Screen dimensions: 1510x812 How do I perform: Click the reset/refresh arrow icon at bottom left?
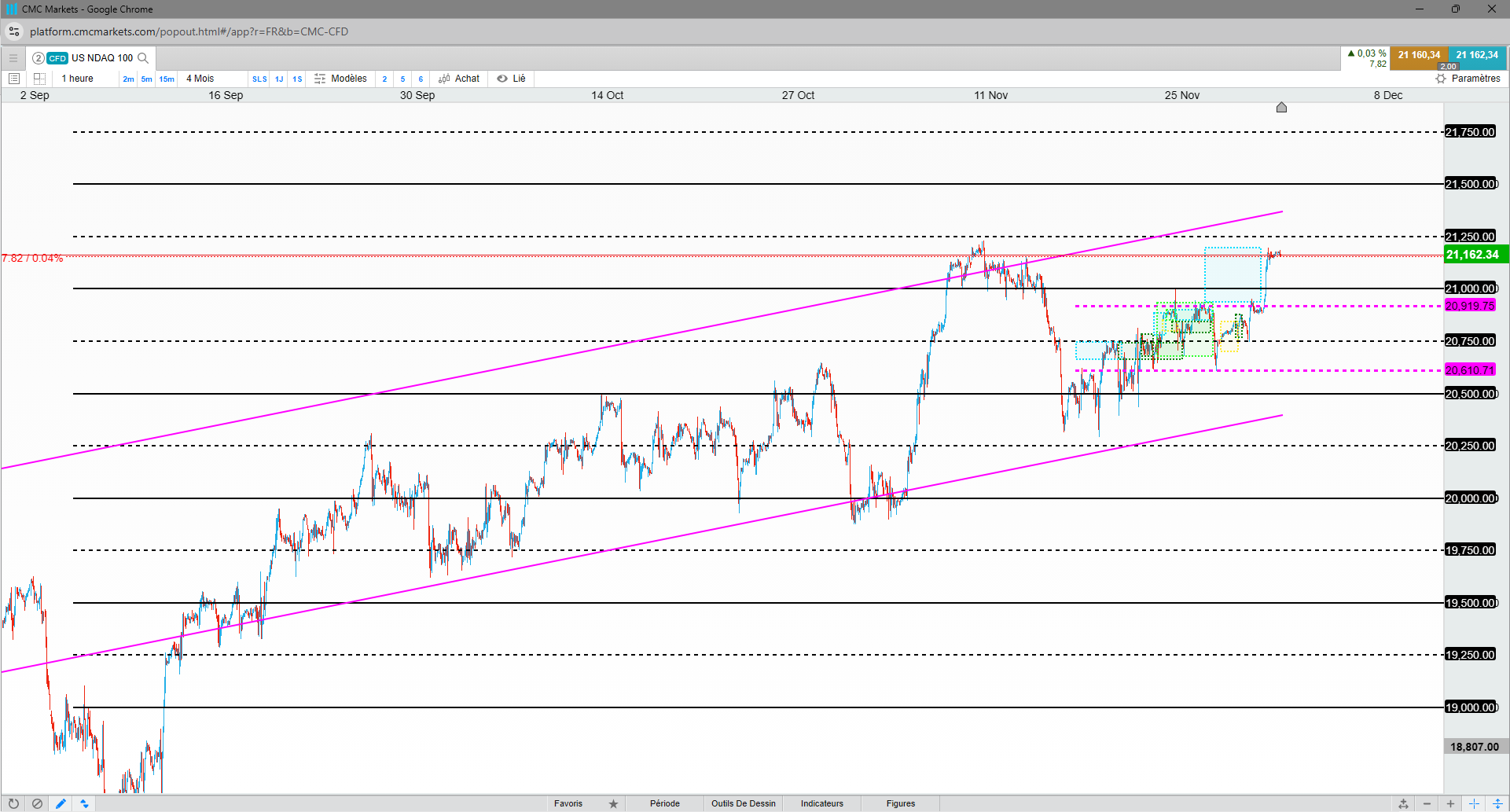(x=13, y=803)
